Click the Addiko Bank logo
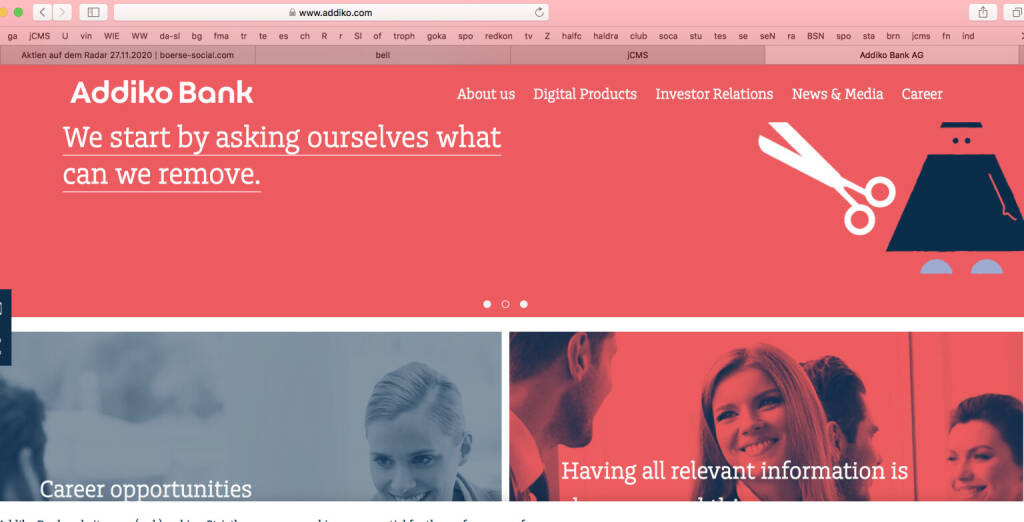The width and height of the screenshot is (1024, 522). coord(161,93)
